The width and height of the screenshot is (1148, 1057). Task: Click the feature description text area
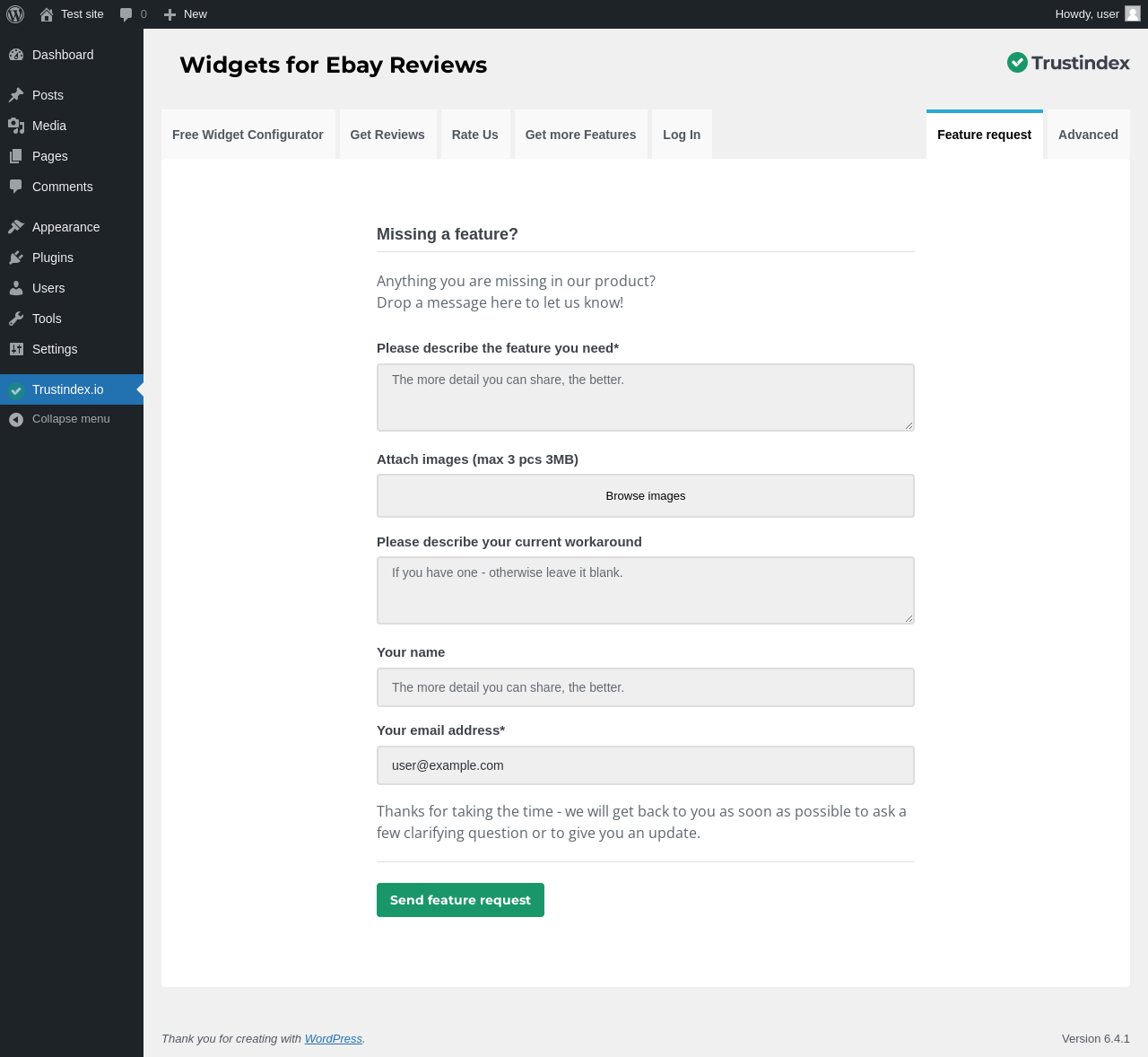click(x=645, y=397)
